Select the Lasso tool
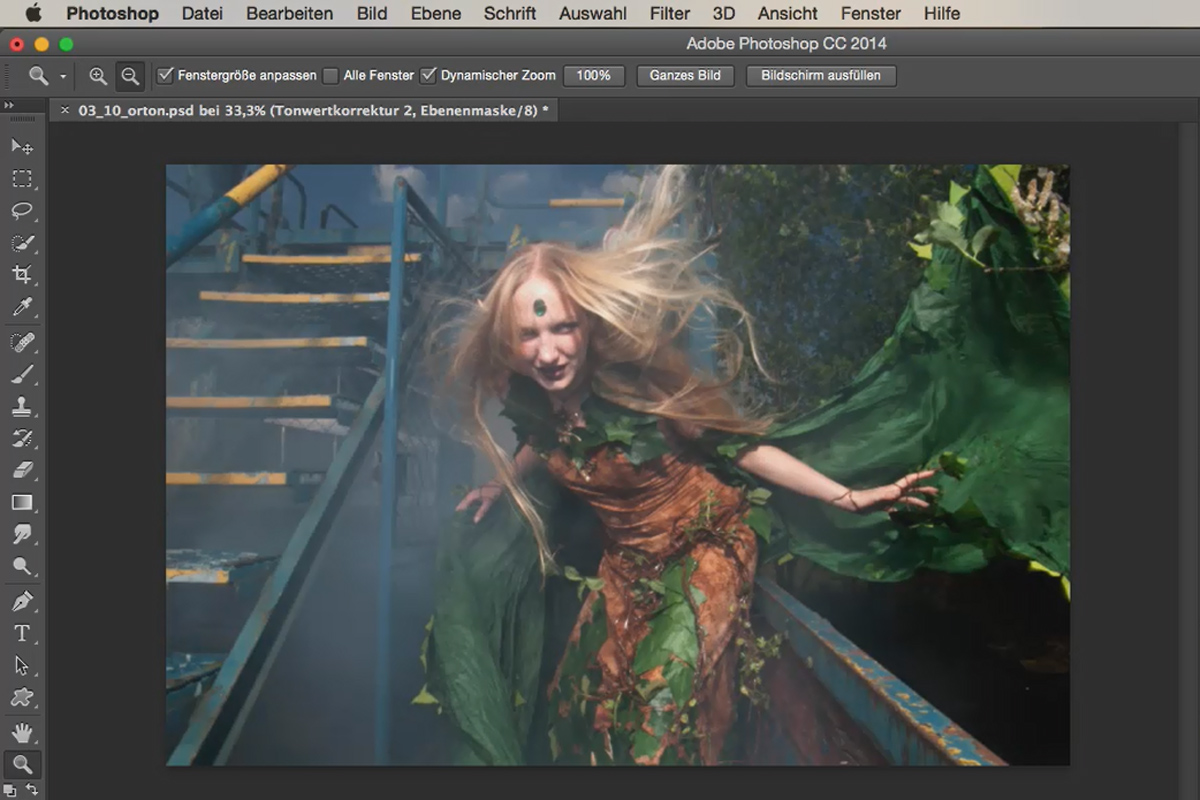The height and width of the screenshot is (800, 1200). coord(22,211)
